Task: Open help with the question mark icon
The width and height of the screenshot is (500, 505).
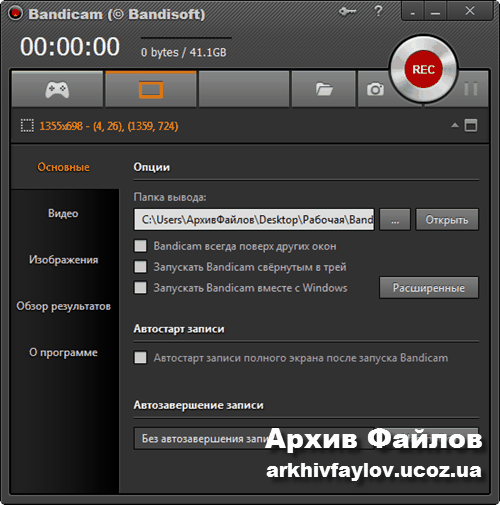Action: (x=378, y=11)
